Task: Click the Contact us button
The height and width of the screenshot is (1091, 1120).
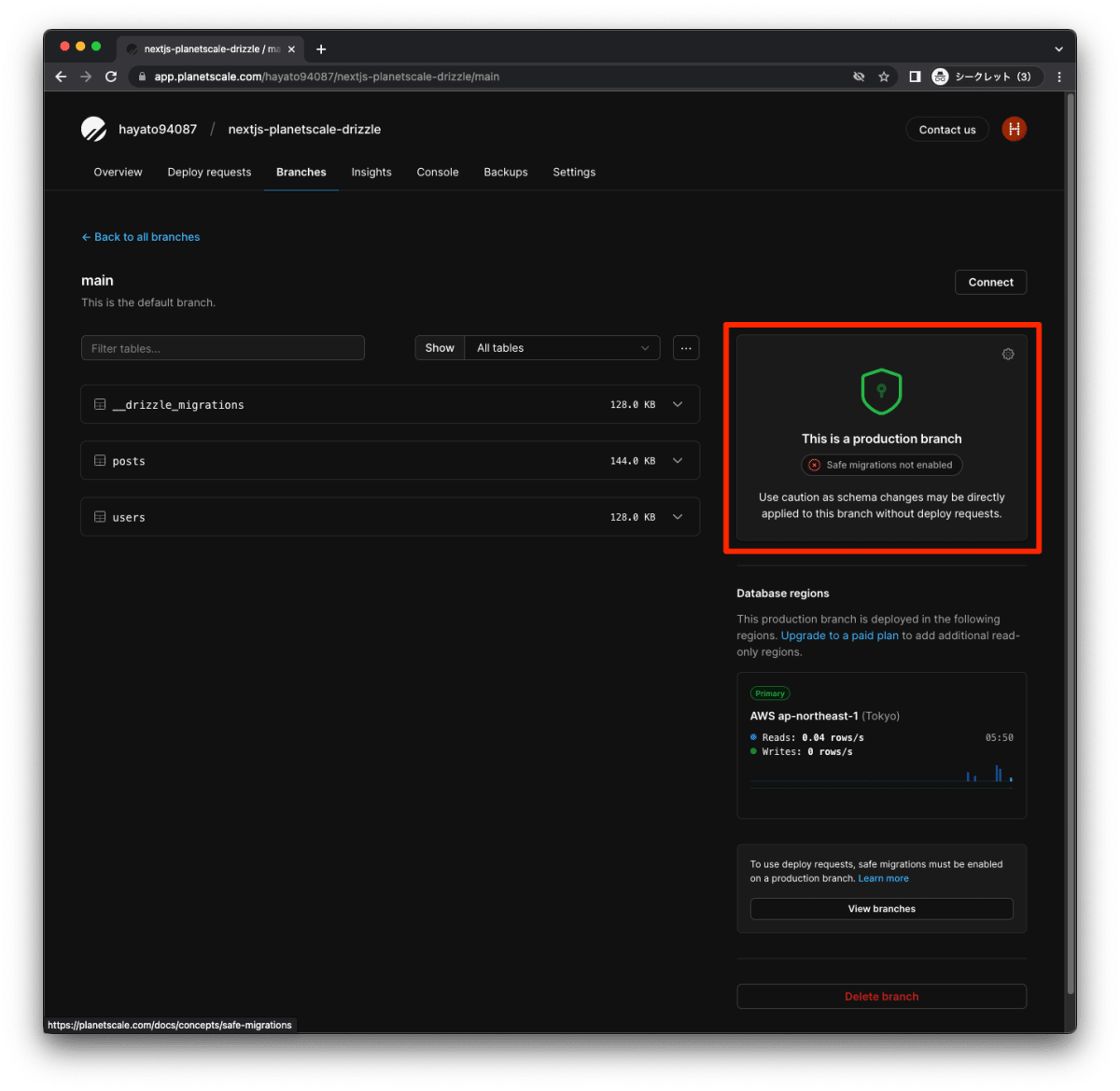Action: coord(947,130)
